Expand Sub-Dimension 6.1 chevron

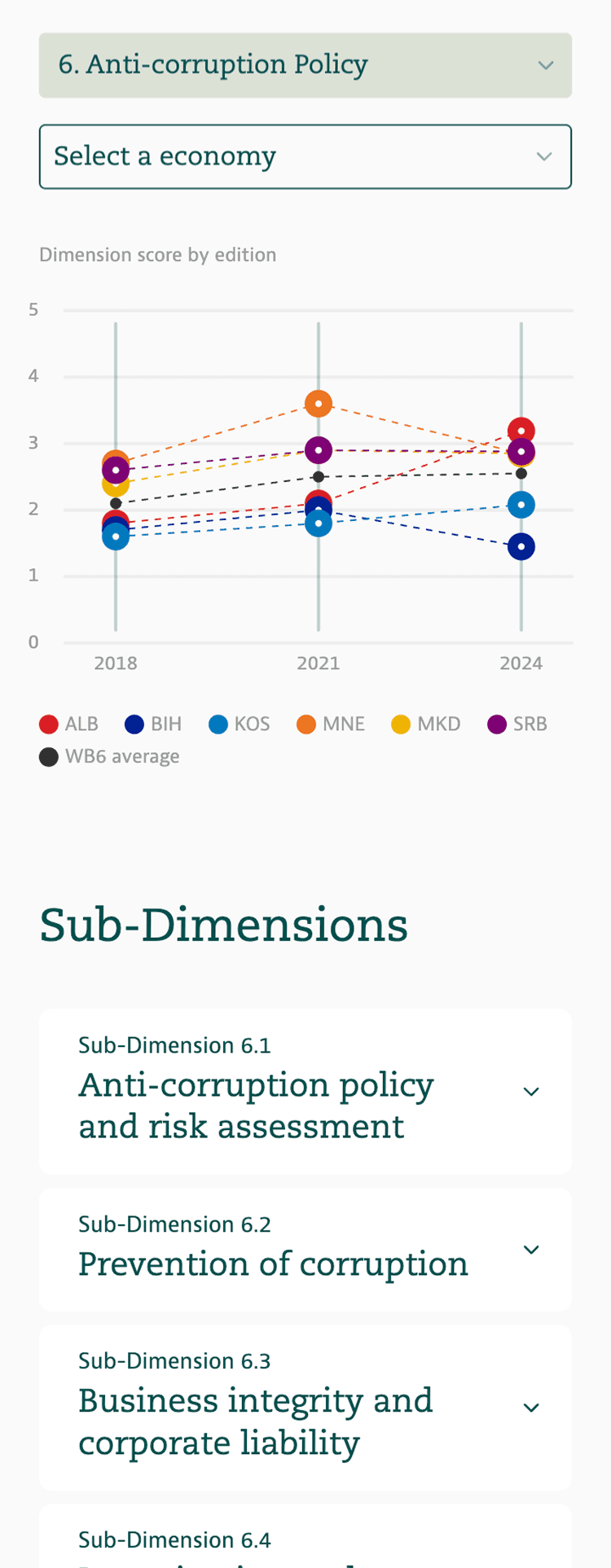pyautogui.click(x=531, y=1092)
